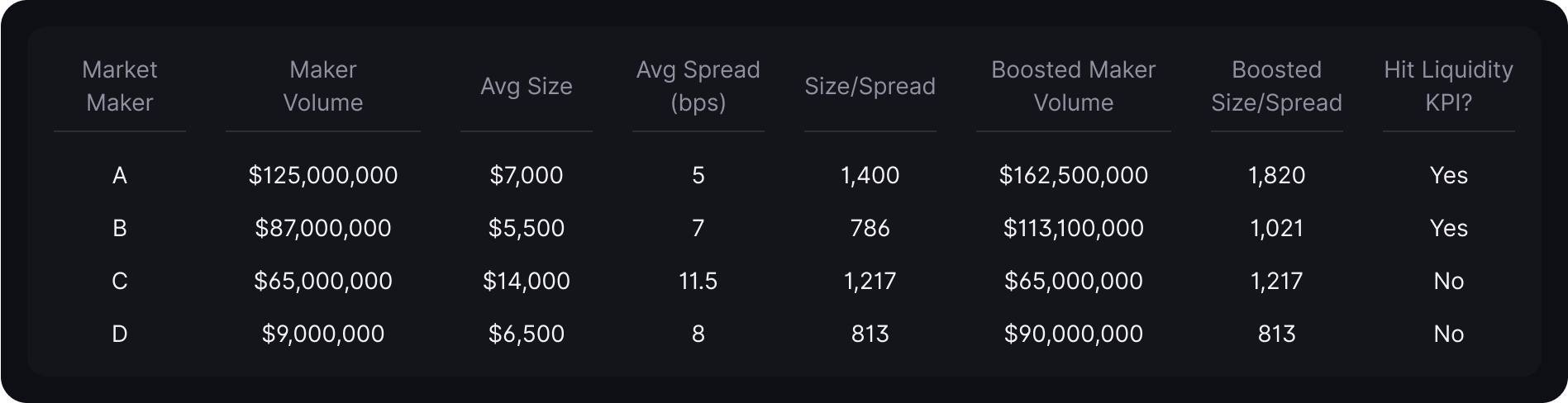Screen dimensions: 1568x403
Task: Click the $87,000,000 maker volume cell
Action: [x=323, y=228]
